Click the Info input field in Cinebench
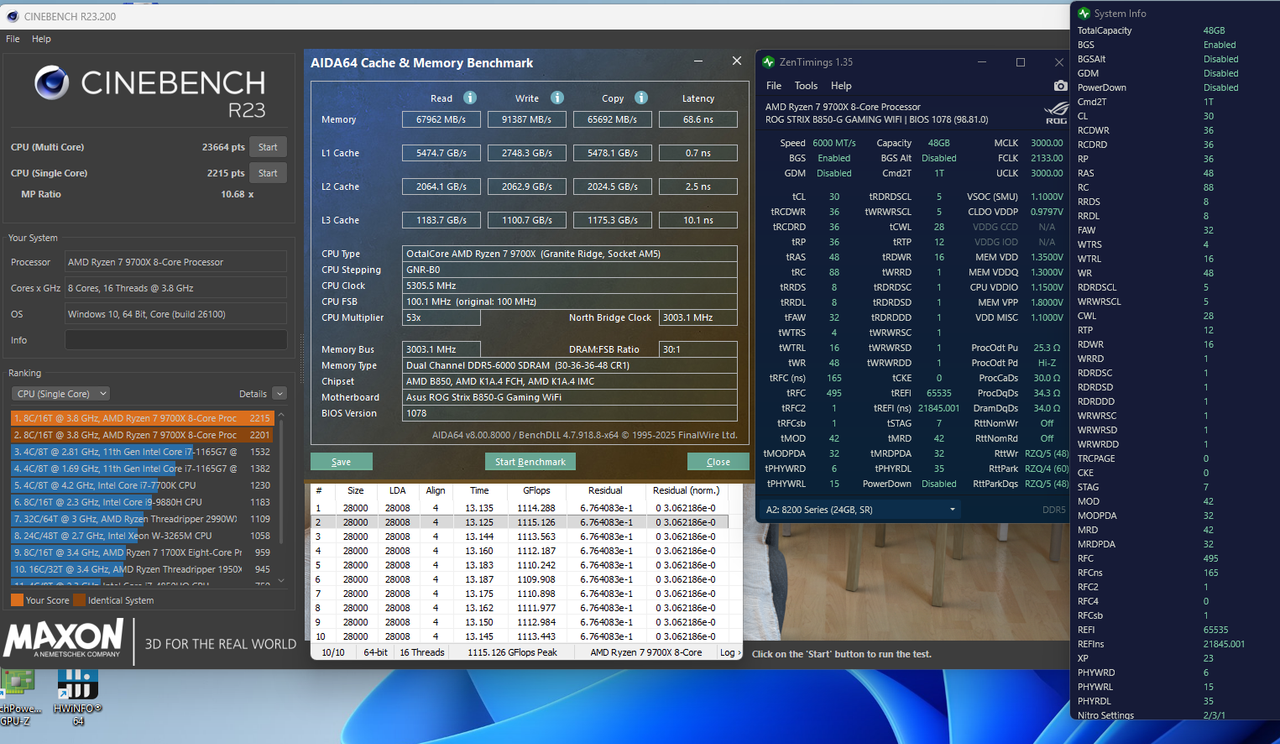Image resolution: width=1280 pixels, height=744 pixels. tap(176, 340)
